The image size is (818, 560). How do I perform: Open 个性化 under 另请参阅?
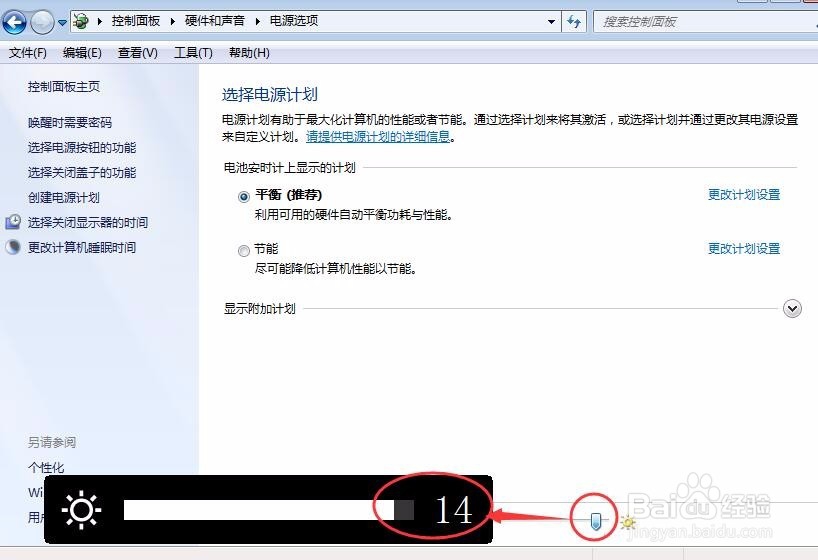pos(46,468)
